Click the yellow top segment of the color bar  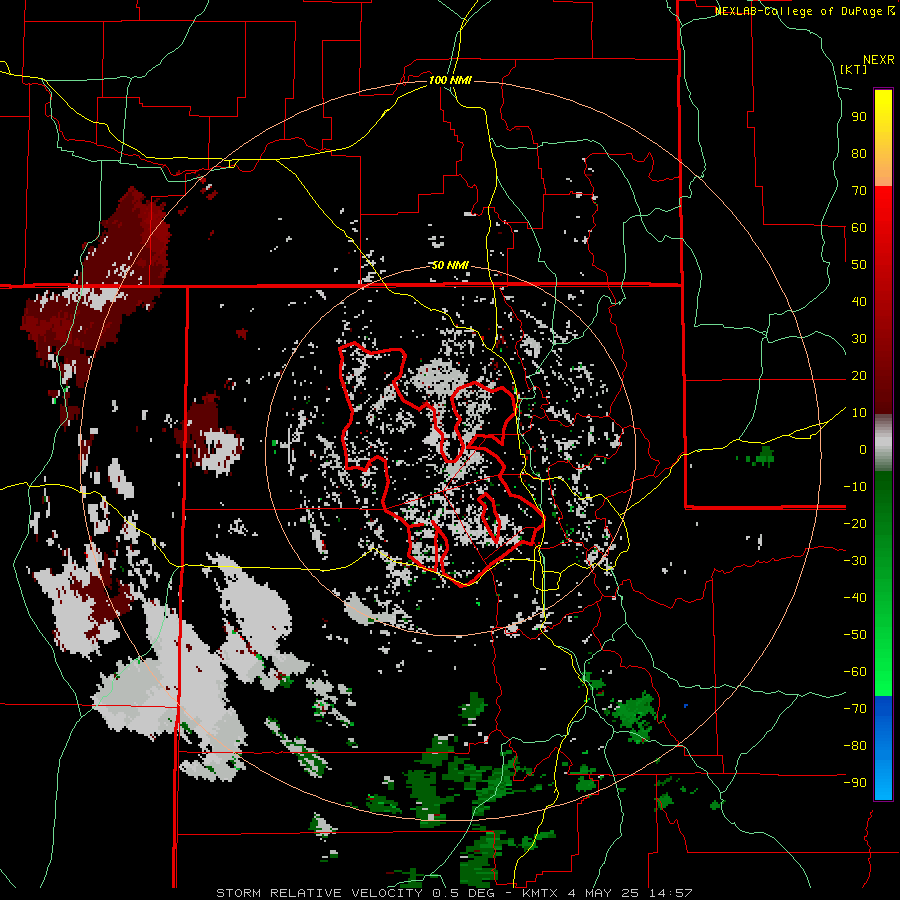tap(883, 138)
